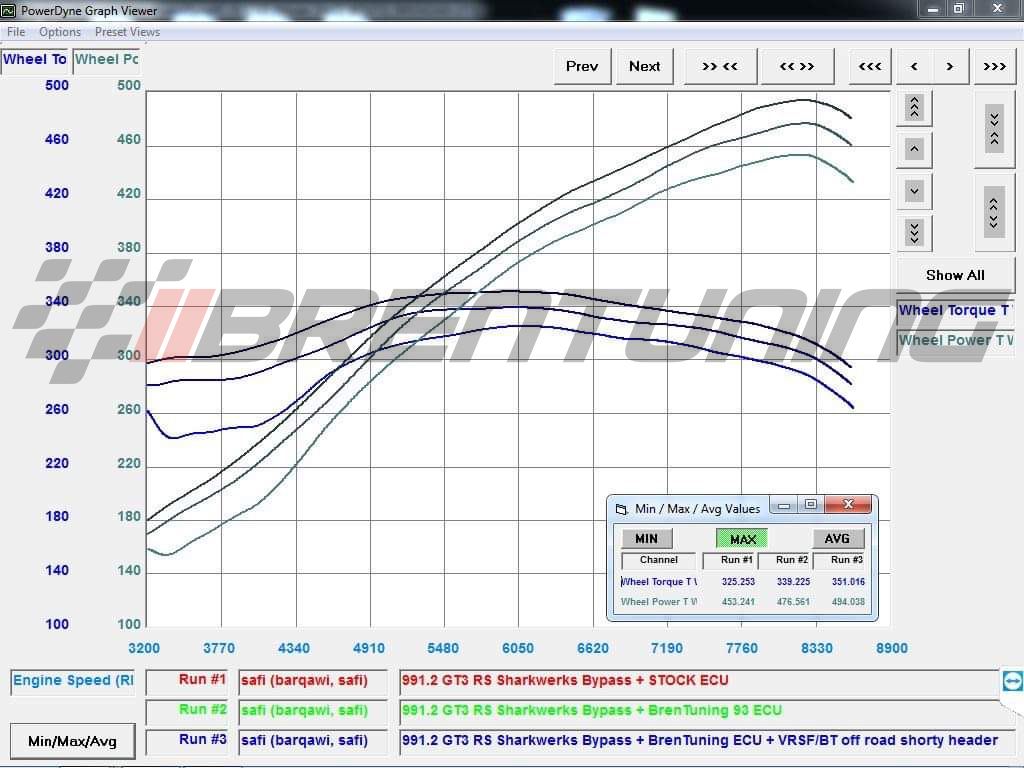Minimize the Min / Max / Avg Values dialog
Screen dimensions: 1024x768
(x=784, y=505)
